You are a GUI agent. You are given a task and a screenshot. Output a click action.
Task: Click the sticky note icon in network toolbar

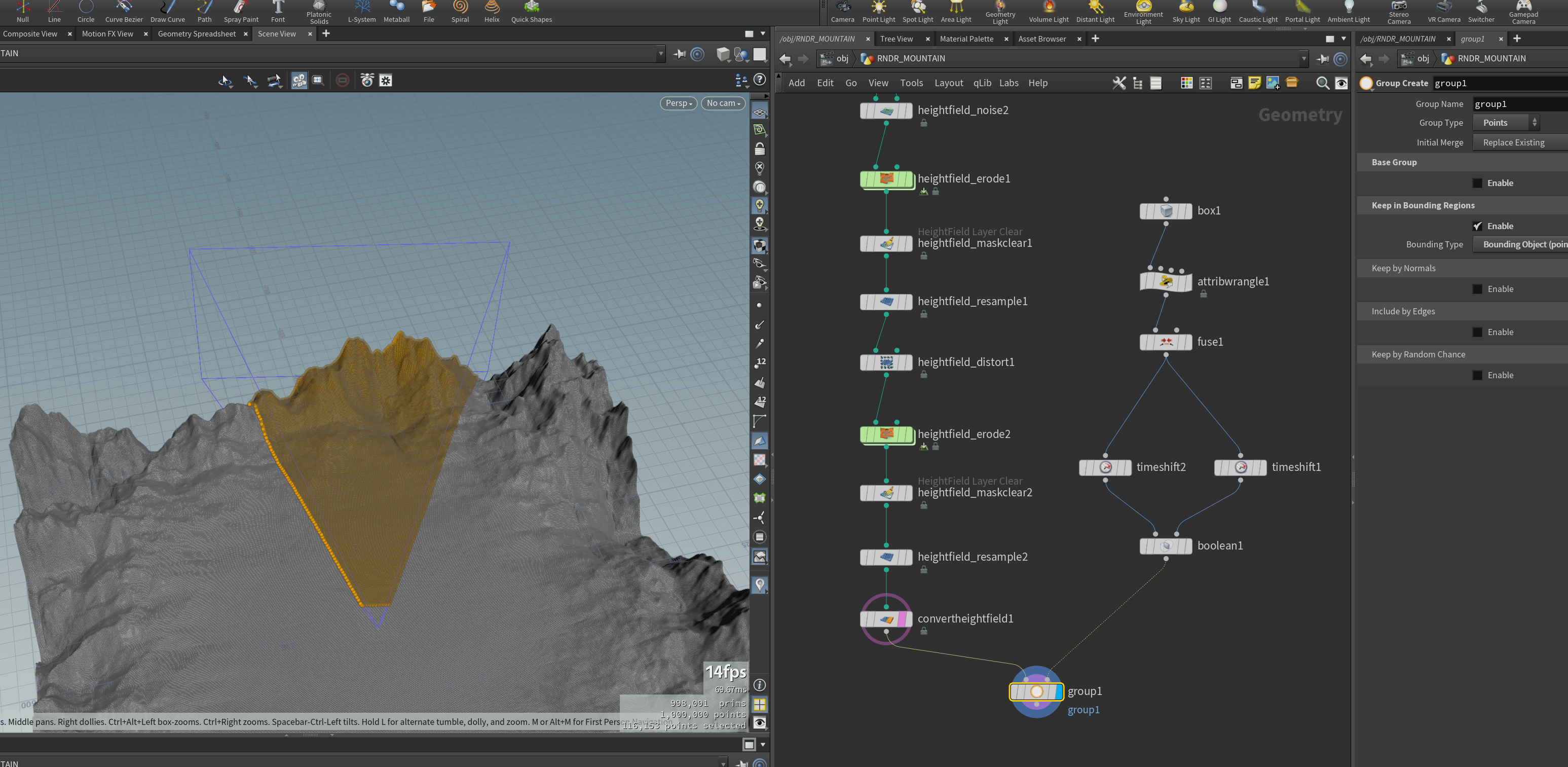1254,83
